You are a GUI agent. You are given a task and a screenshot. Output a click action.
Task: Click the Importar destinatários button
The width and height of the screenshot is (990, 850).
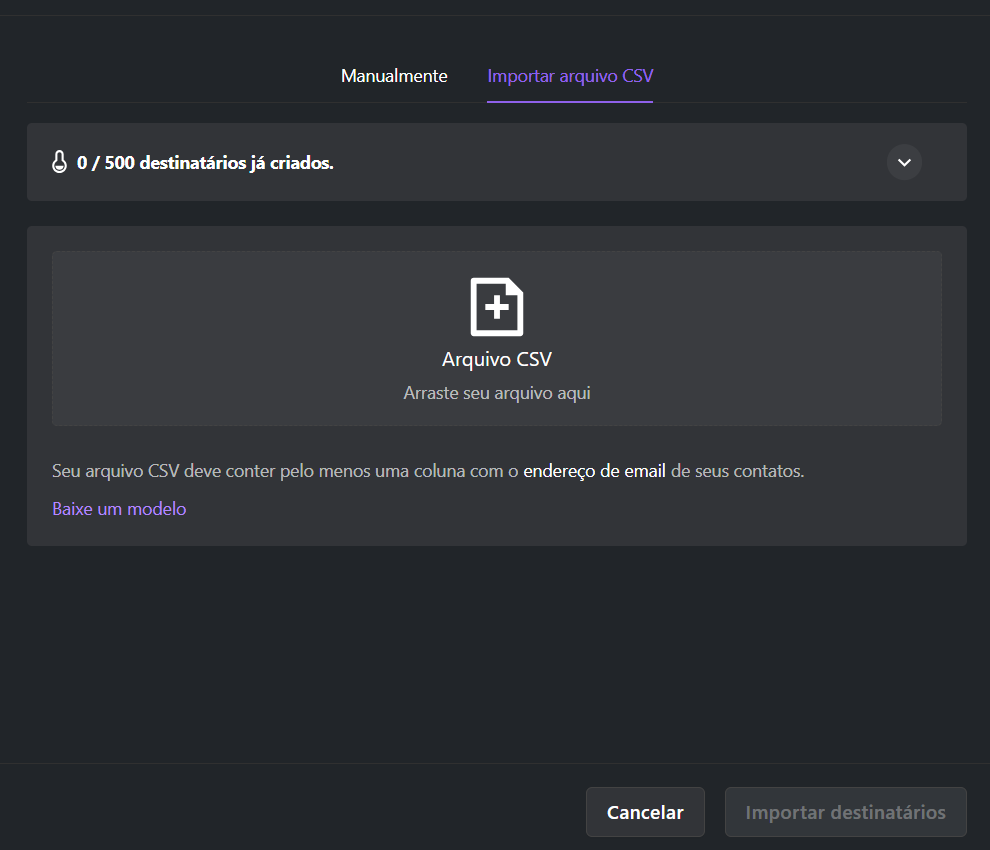click(x=845, y=812)
